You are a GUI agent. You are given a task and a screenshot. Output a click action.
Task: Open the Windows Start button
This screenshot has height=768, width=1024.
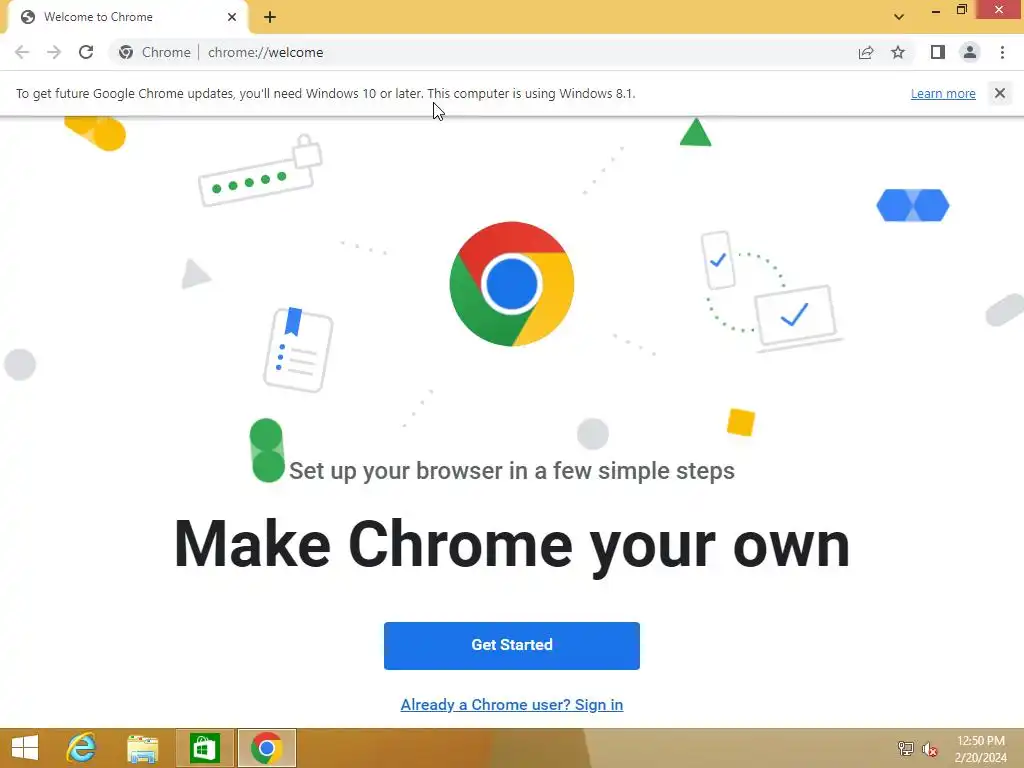pos(25,748)
